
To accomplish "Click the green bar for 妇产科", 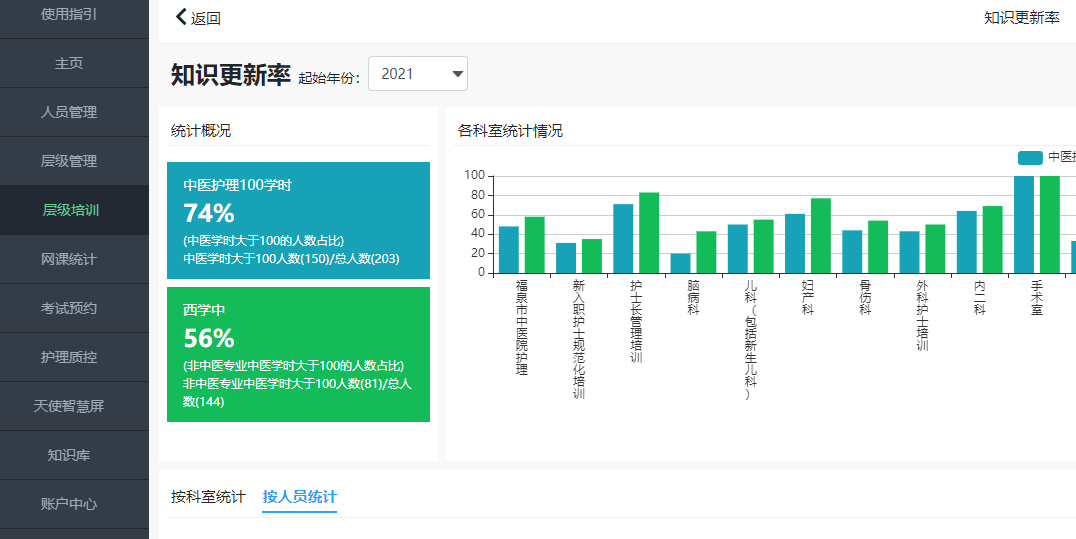I will pyautogui.click(x=821, y=236).
